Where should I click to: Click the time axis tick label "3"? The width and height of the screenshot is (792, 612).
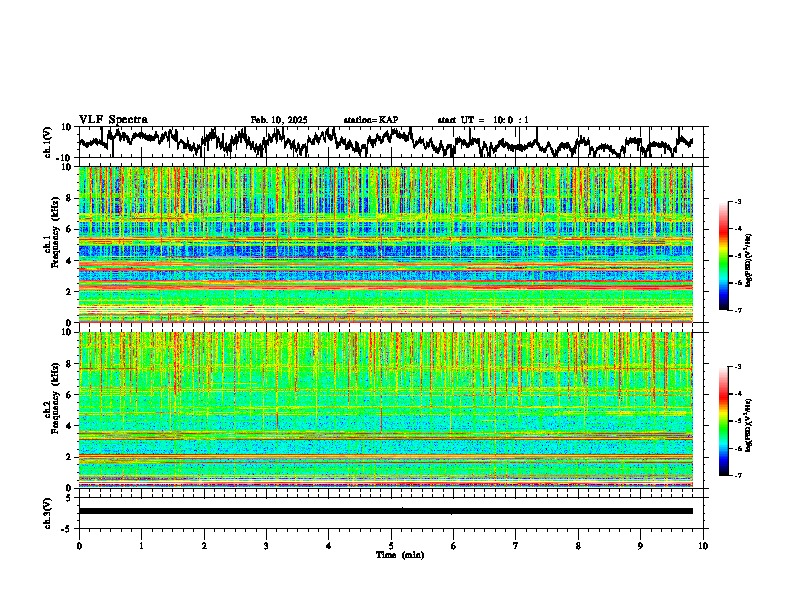[x=266, y=546]
